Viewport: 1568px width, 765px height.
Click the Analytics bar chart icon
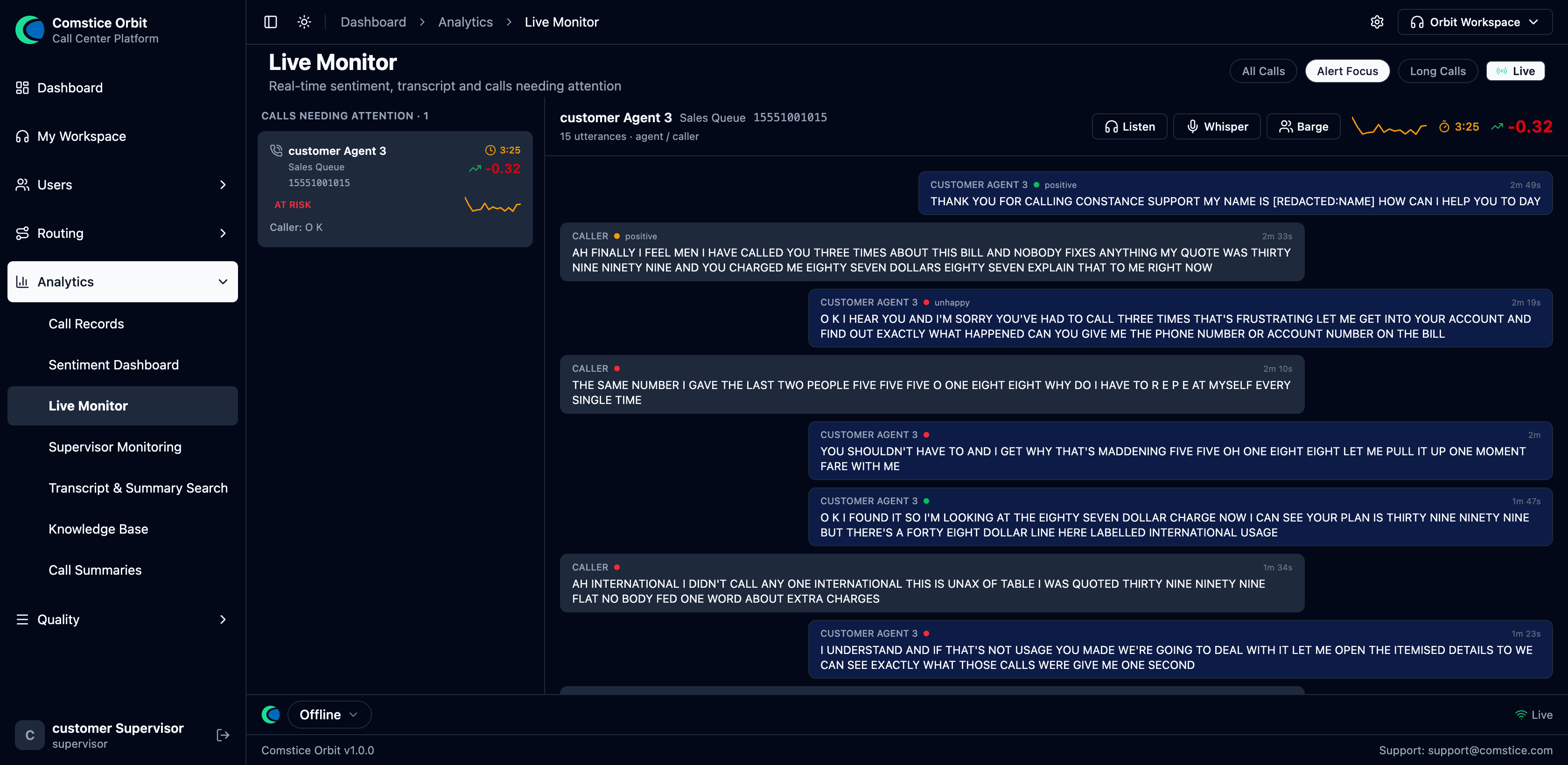[22, 282]
